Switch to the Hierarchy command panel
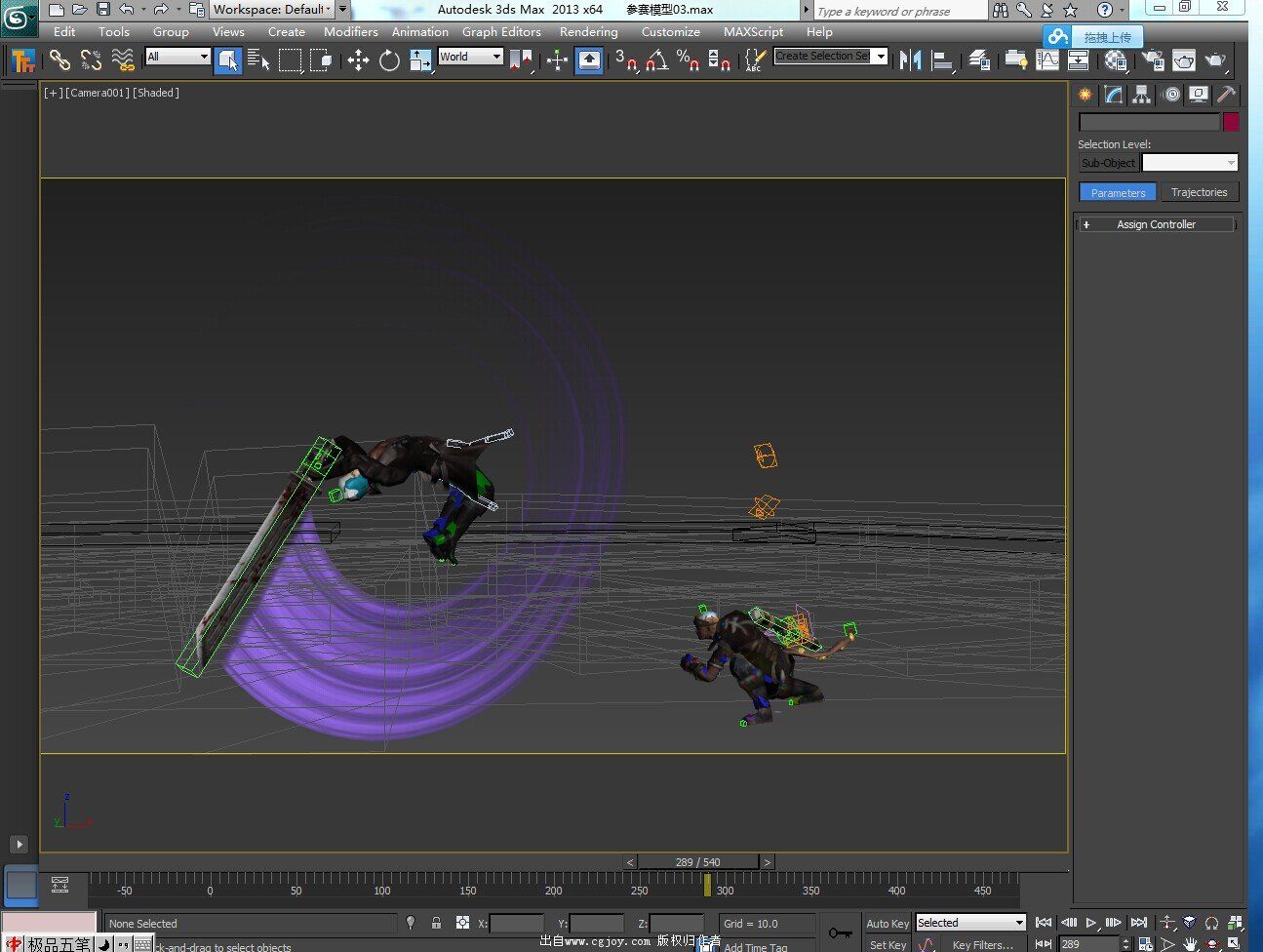Viewport: 1263px width, 952px height. (x=1141, y=95)
